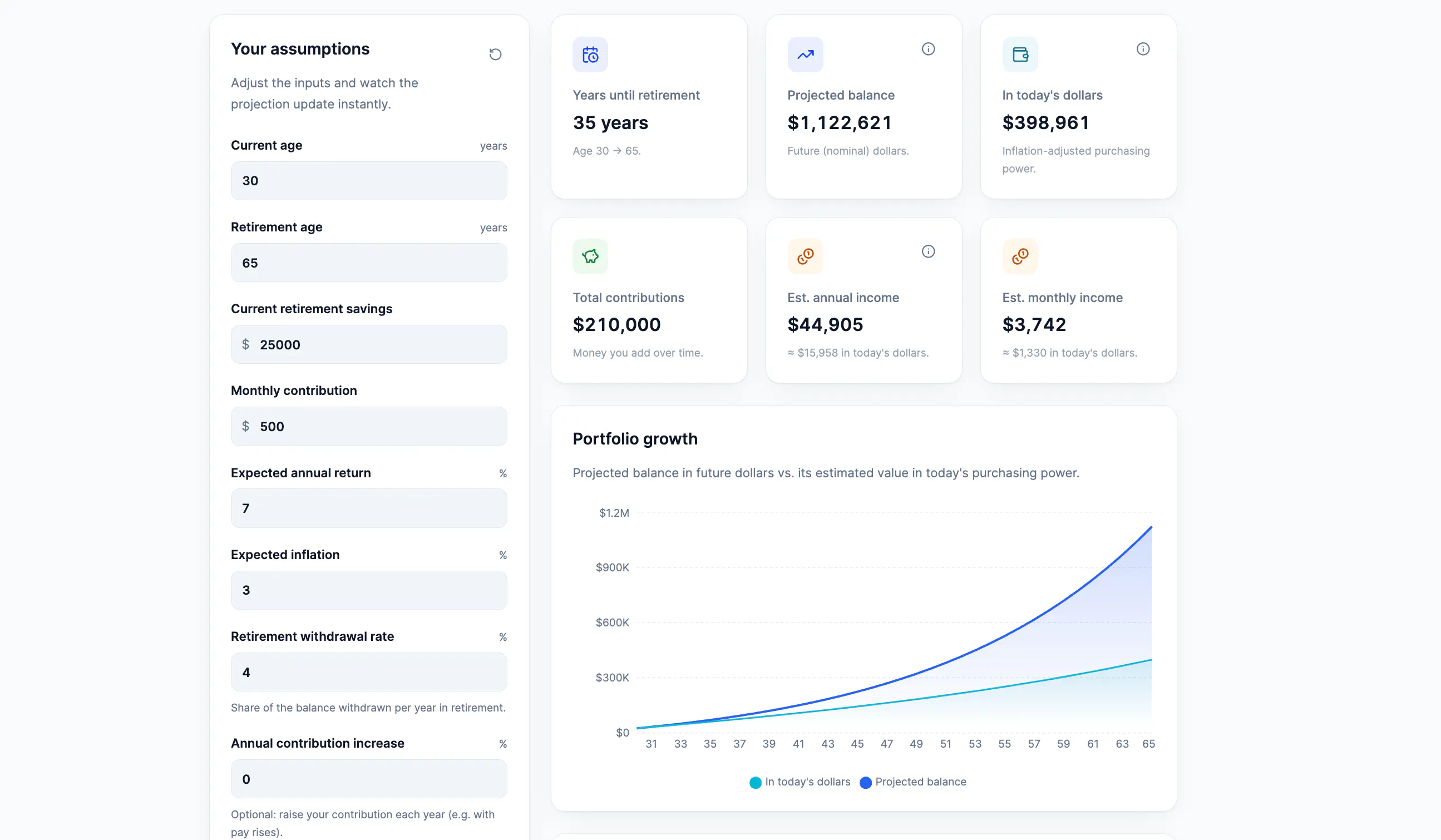Click the 'Portfolio growth' heading

635,438
